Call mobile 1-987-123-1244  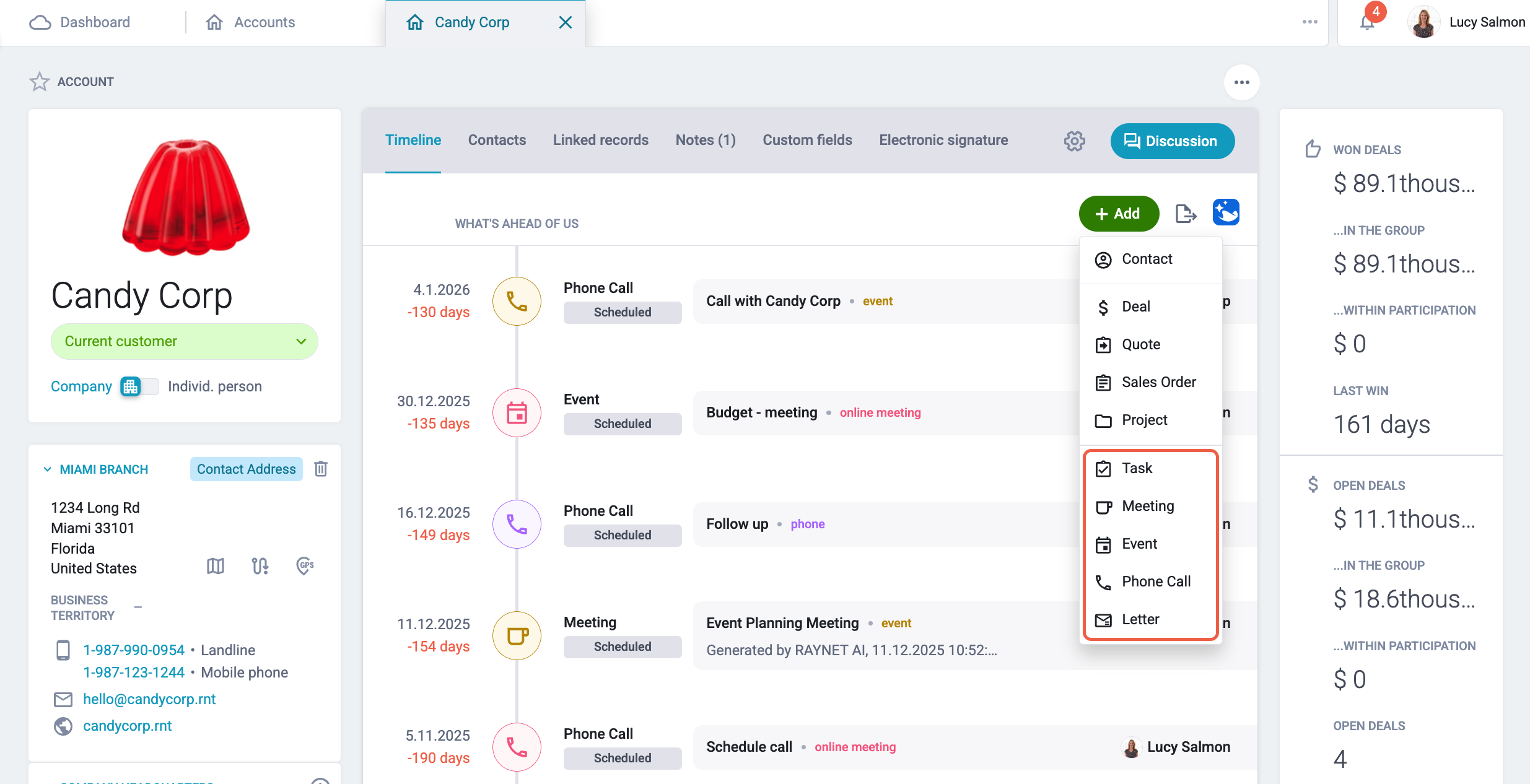pyautogui.click(x=134, y=673)
